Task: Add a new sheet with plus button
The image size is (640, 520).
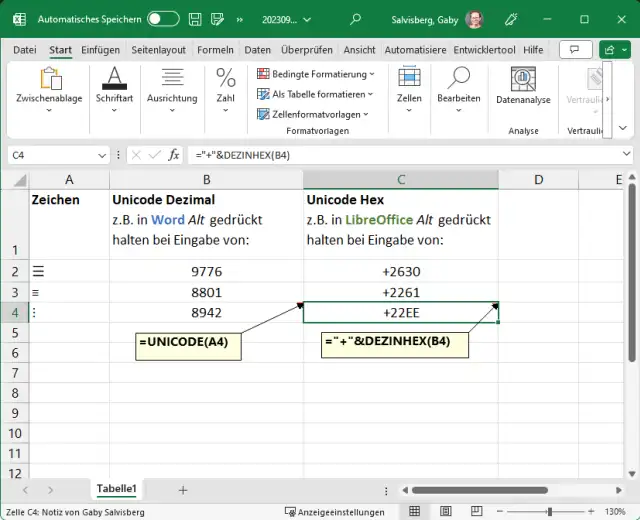Action: (182, 490)
